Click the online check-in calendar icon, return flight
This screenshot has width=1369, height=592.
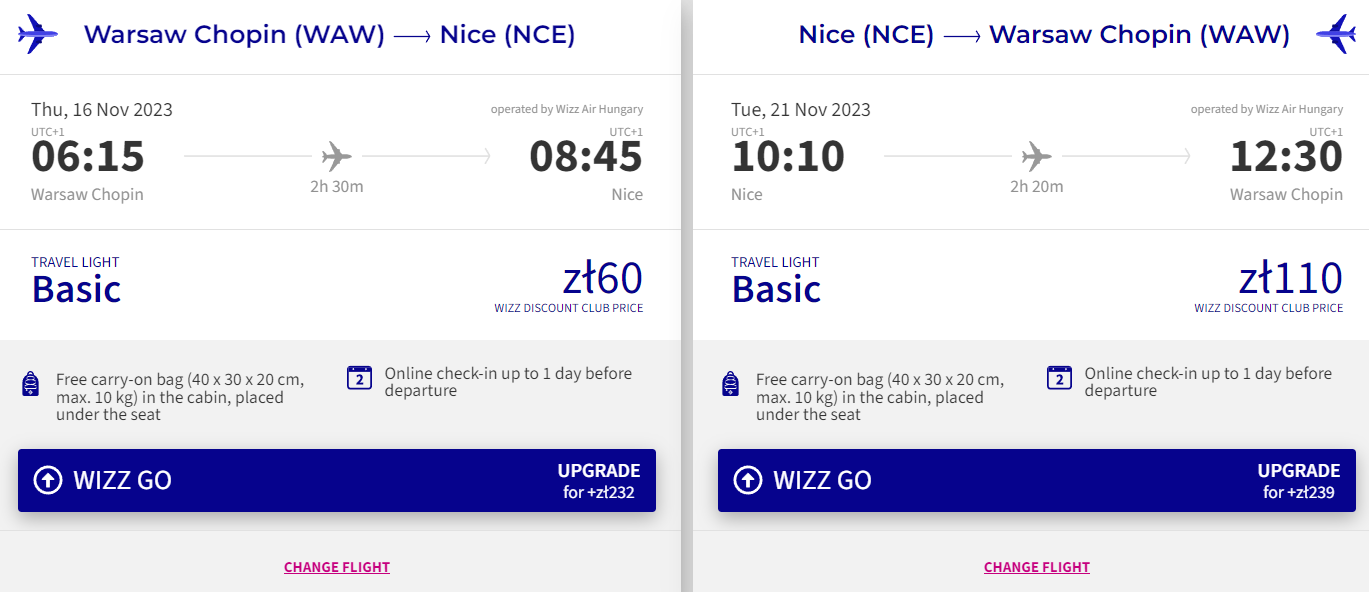pyautogui.click(x=1059, y=377)
